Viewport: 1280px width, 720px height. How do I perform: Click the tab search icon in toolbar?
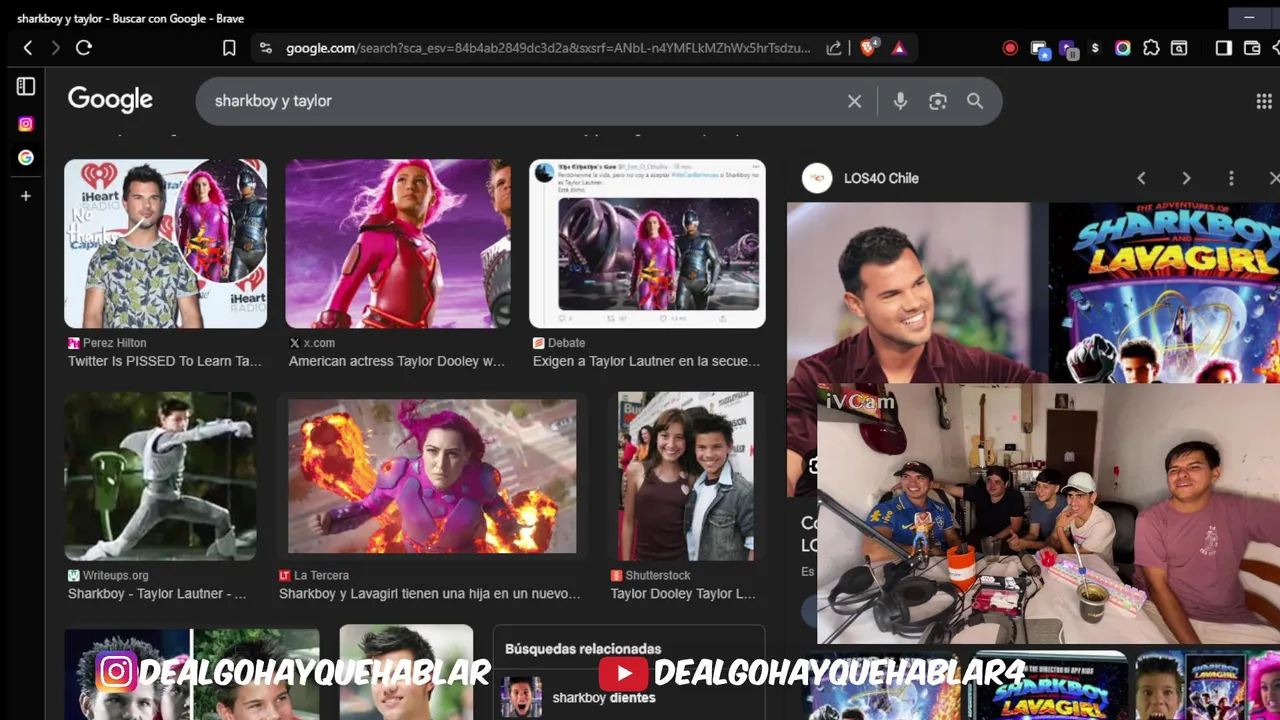click(x=1179, y=48)
